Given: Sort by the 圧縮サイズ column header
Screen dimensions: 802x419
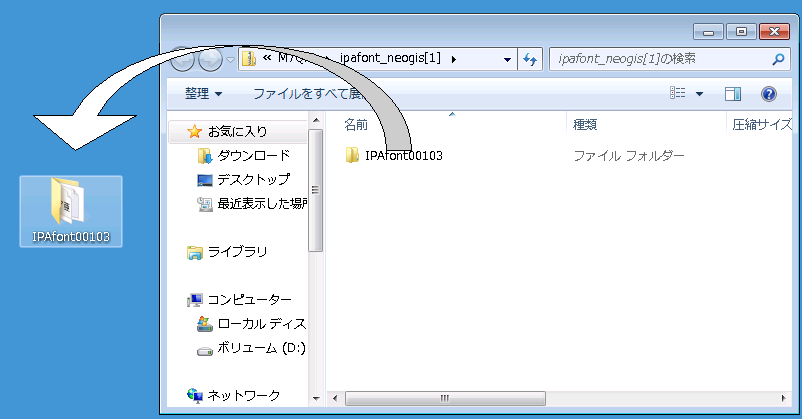Looking at the screenshot, I should click(x=762, y=124).
